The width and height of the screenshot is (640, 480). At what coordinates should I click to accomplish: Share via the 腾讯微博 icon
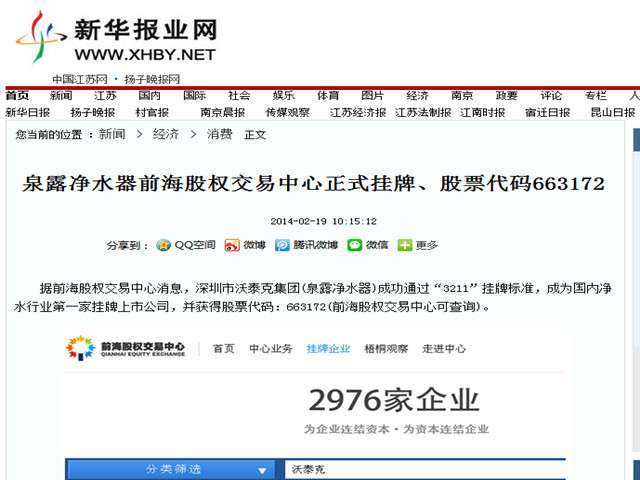pos(282,245)
